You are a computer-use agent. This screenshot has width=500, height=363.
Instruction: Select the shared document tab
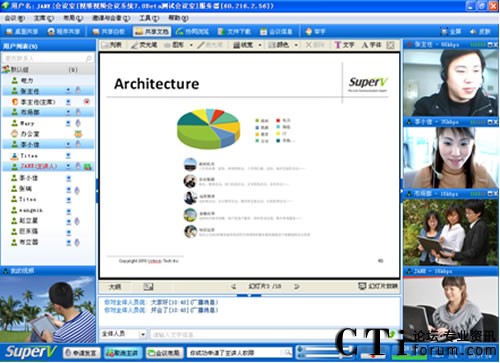click(152, 32)
